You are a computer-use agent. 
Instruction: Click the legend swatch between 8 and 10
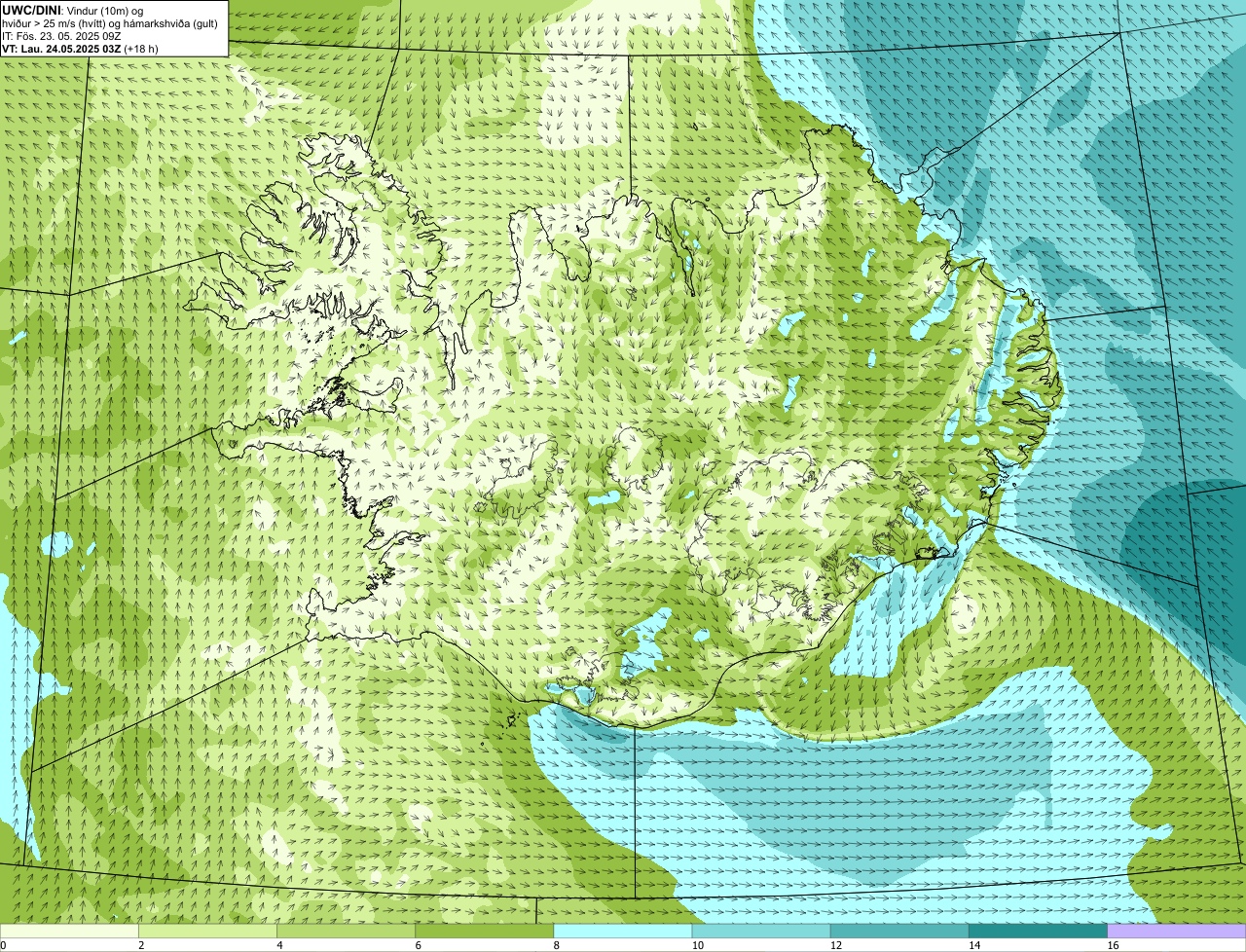(623, 931)
